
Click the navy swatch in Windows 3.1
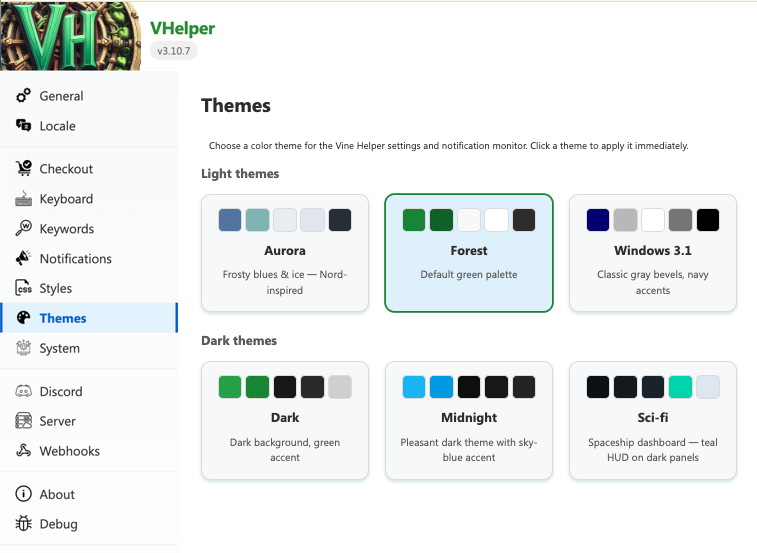(x=598, y=220)
